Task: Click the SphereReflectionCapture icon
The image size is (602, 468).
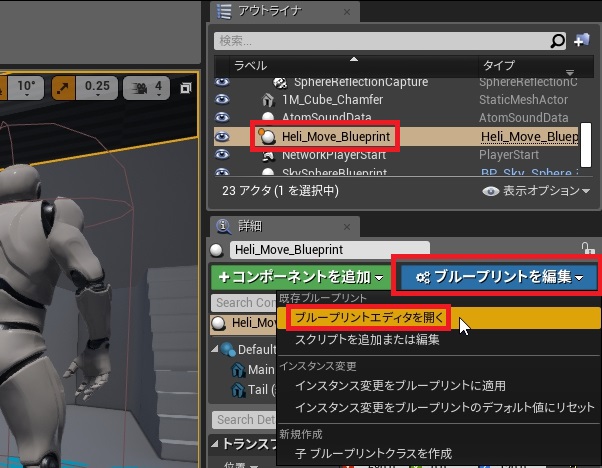Action: [280, 82]
